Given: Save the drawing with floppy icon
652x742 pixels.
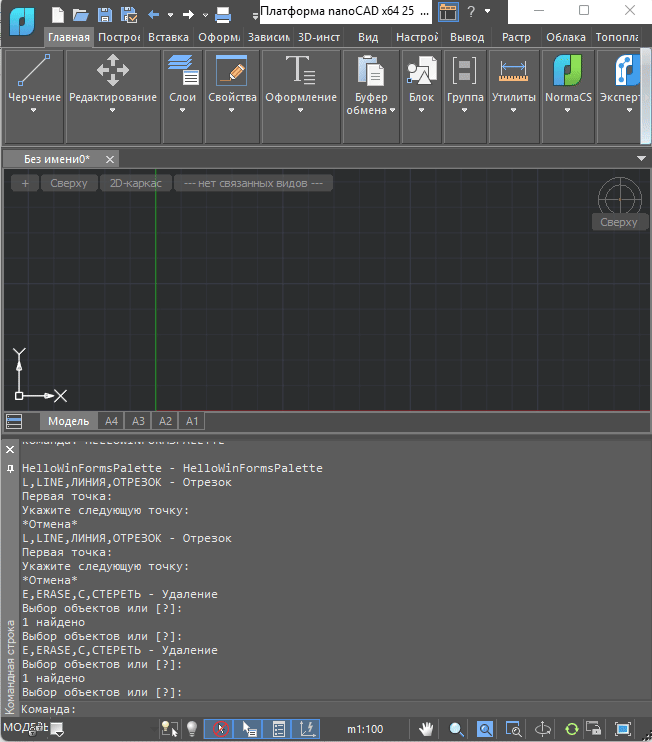Looking at the screenshot, I should (x=105, y=15).
